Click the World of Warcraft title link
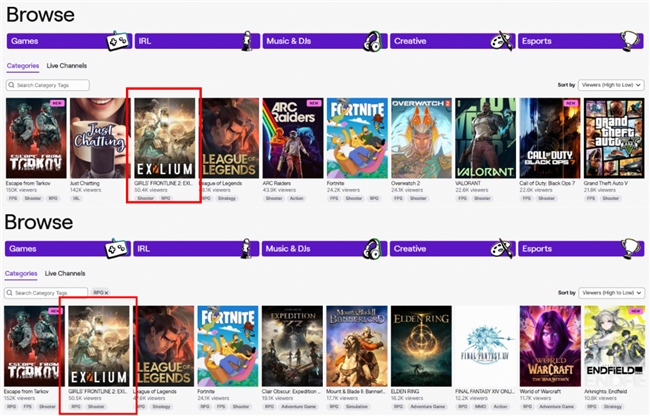Image resolution: width=650 pixels, height=416 pixels. tap(546, 392)
